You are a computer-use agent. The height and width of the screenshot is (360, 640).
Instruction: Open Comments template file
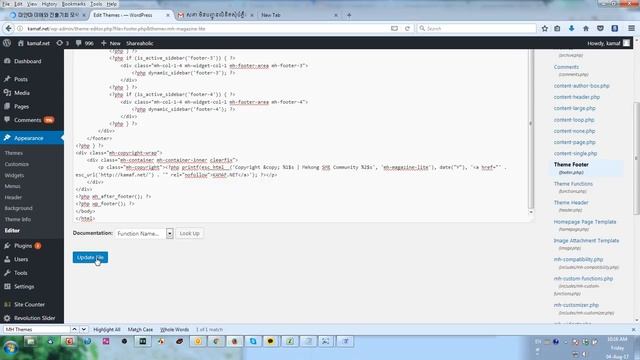point(566,67)
